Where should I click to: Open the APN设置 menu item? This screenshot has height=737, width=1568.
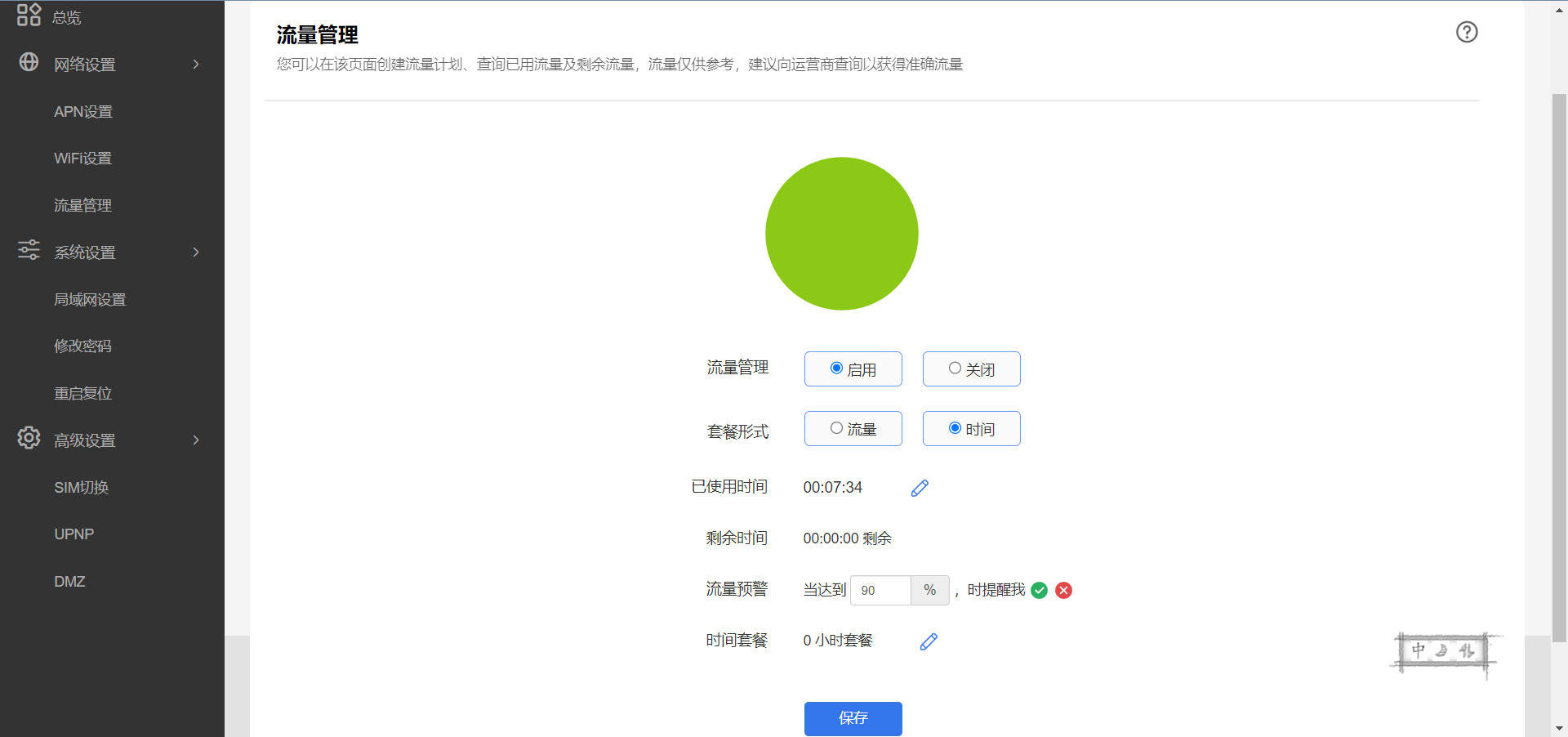[x=82, y=111]
